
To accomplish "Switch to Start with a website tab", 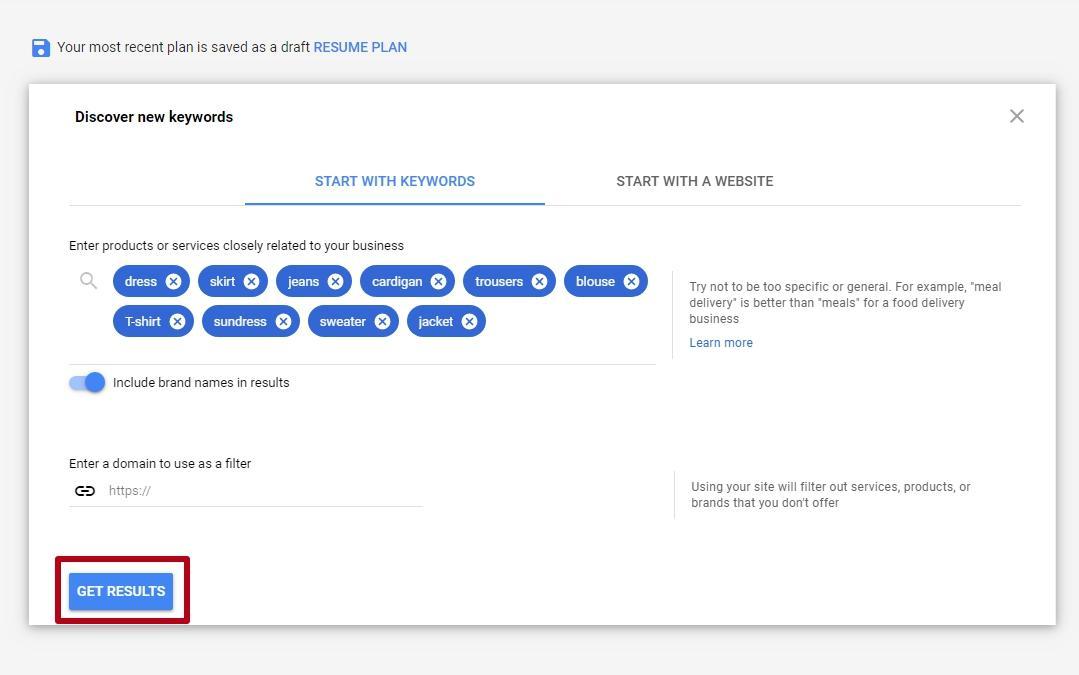I will pyautogui.click(x=694, y=182).
